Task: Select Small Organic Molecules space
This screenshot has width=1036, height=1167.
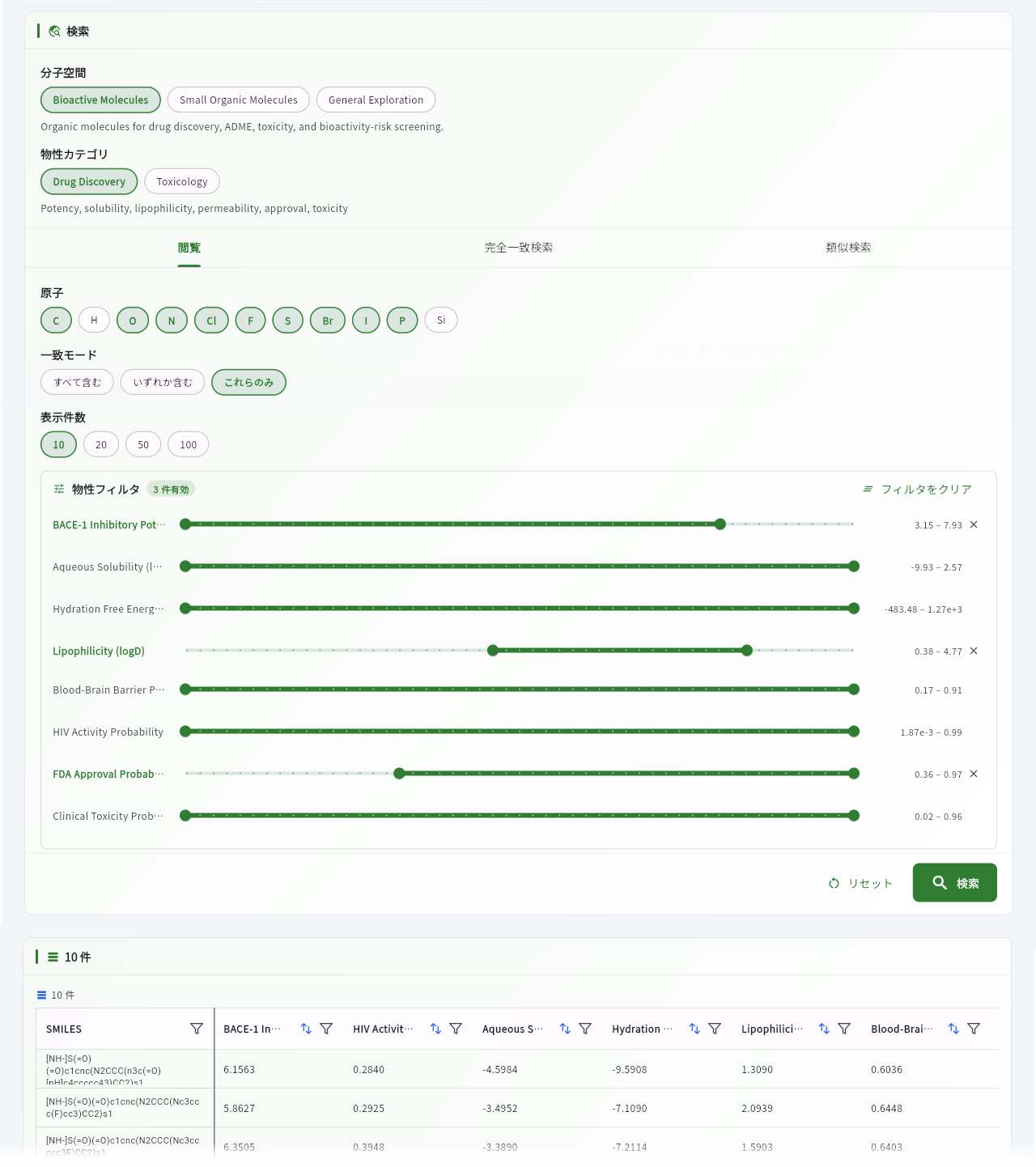Action: (239, 100)
